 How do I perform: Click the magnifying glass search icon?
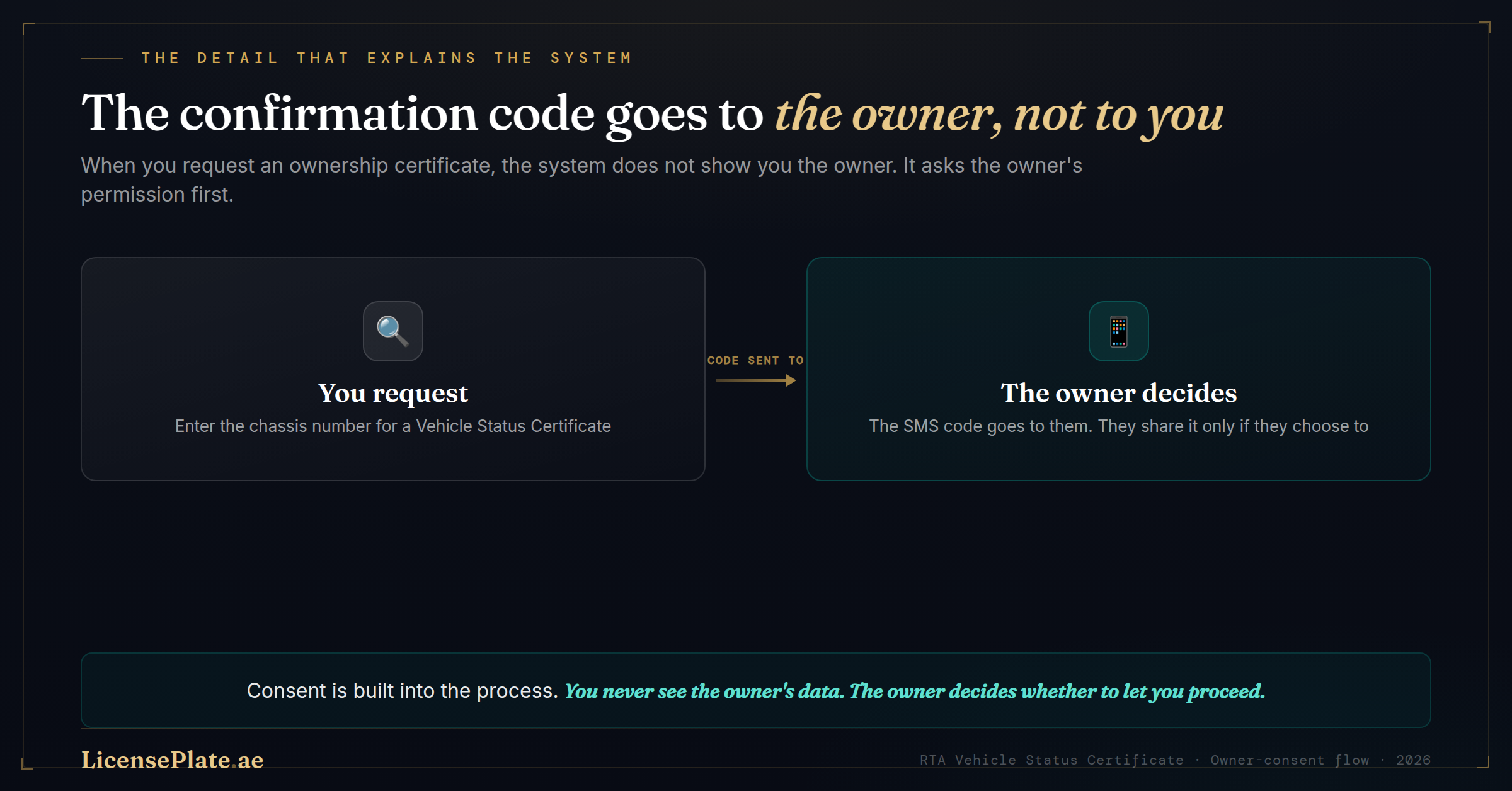click(393, 331)
